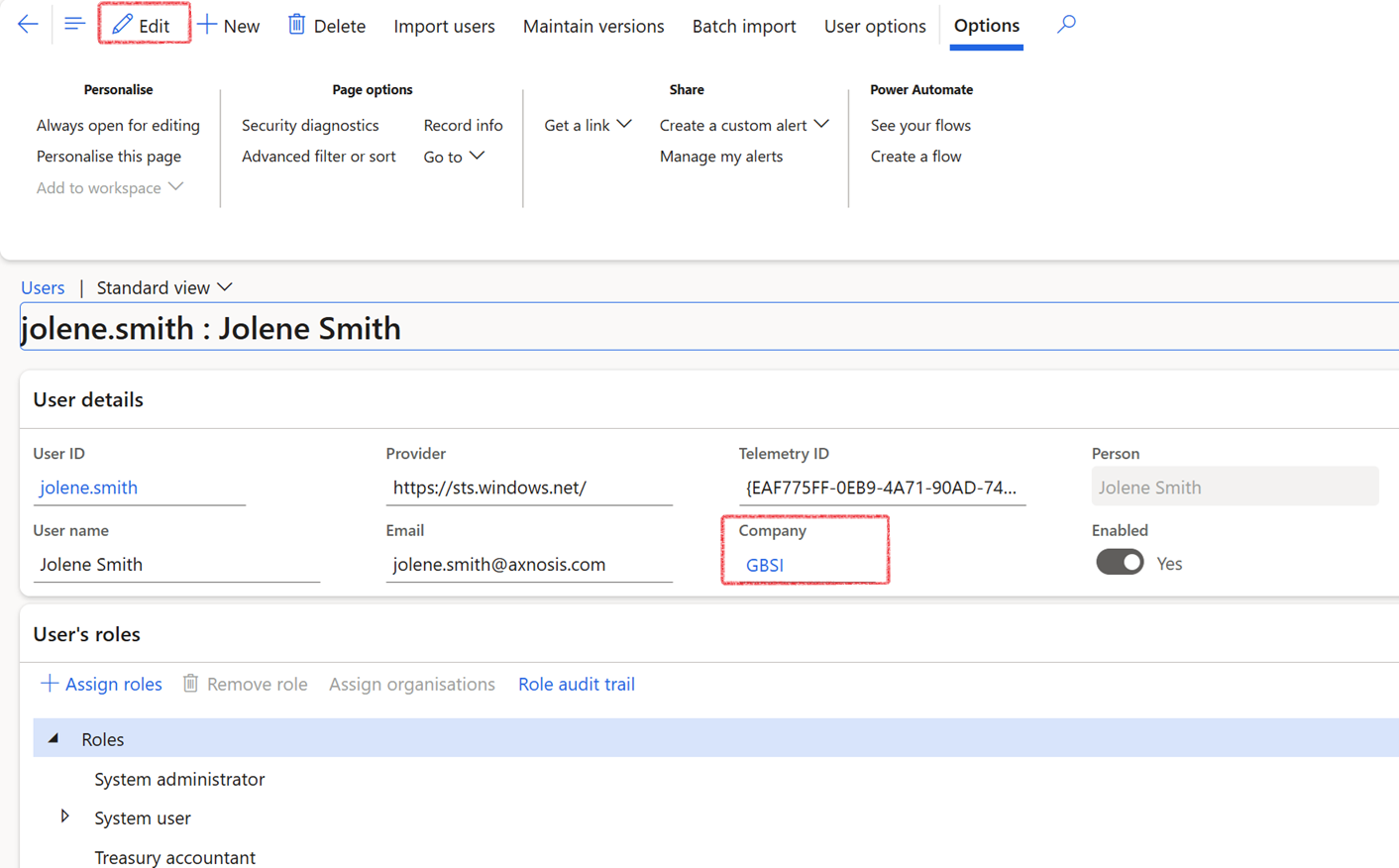
Task: Click the Delete trash button
Action: (x=327, y=26)
